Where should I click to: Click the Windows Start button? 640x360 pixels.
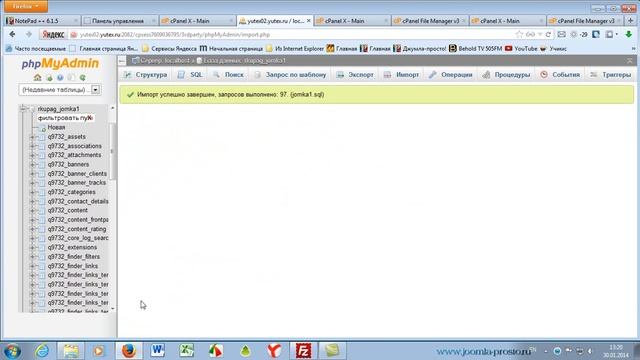tap(12, 351)
